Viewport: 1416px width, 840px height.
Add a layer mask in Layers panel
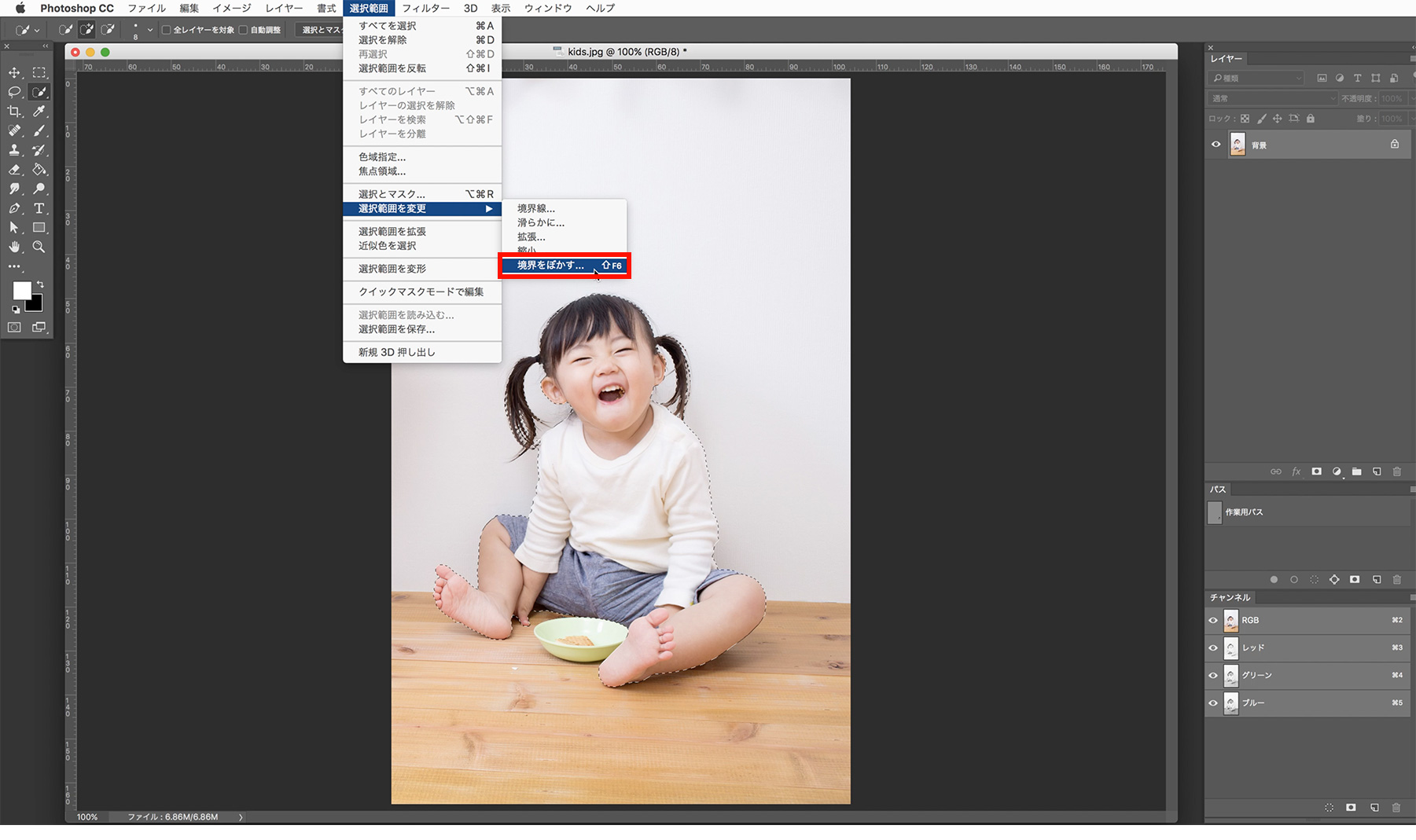tap(1316, 471)
